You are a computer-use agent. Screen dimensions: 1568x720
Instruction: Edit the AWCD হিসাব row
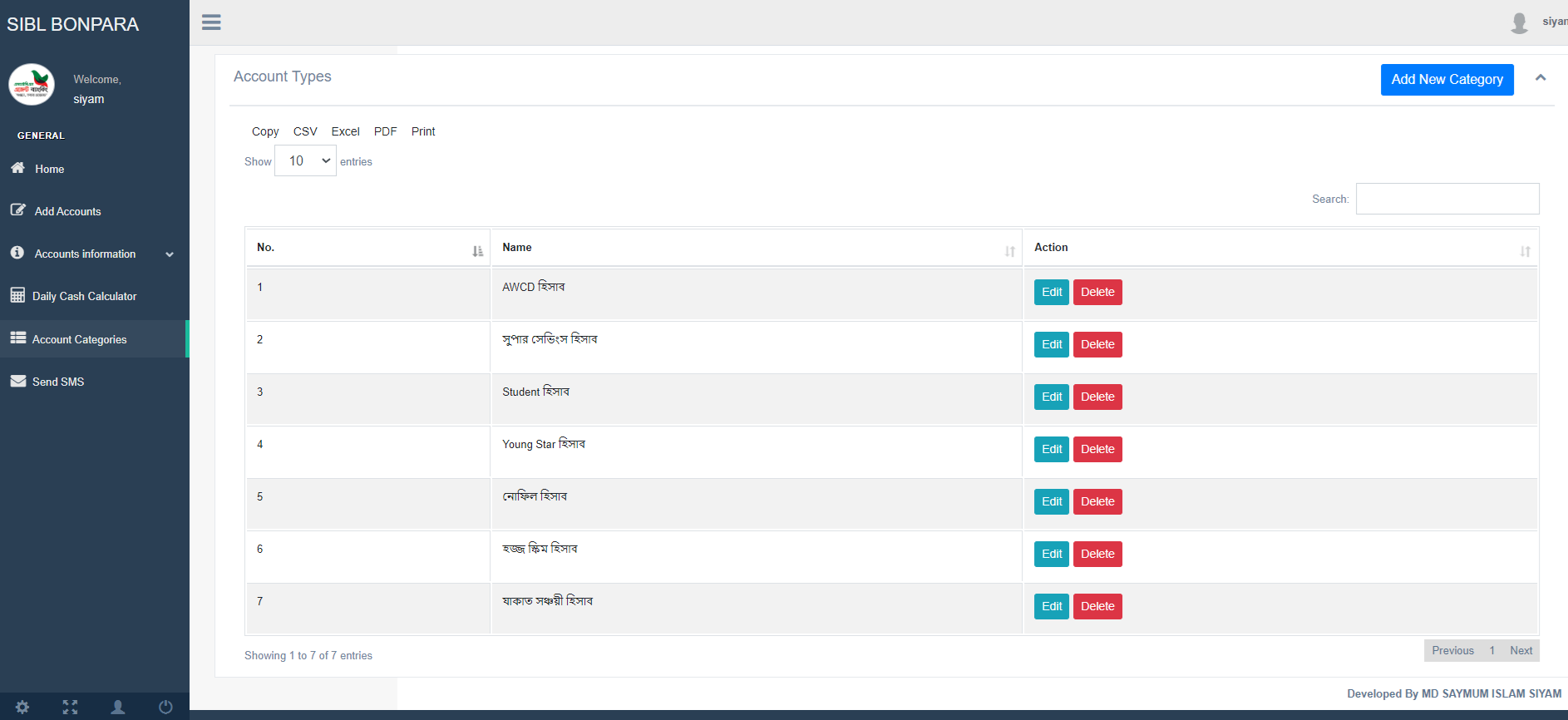[1052, 292]
